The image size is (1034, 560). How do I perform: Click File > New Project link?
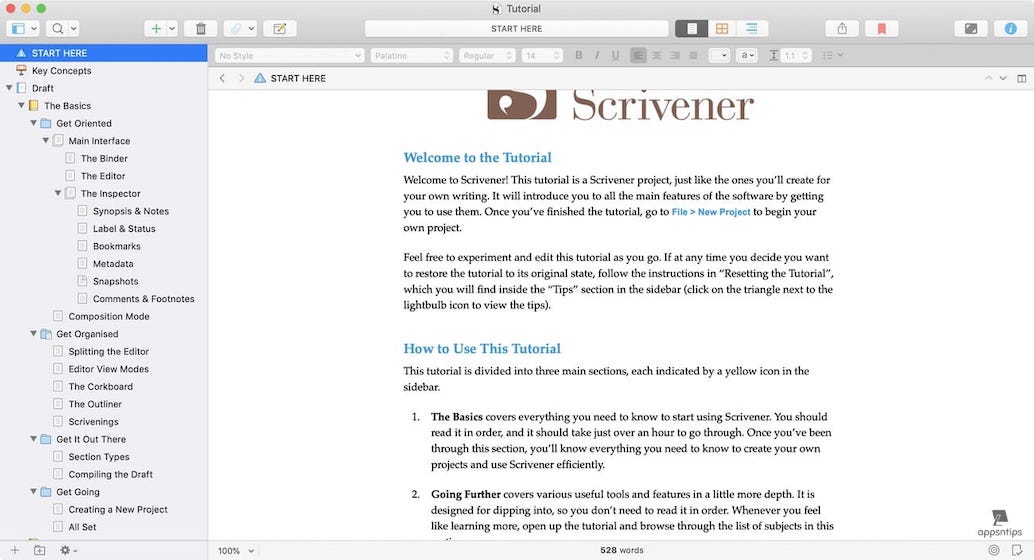coord(711,212)
